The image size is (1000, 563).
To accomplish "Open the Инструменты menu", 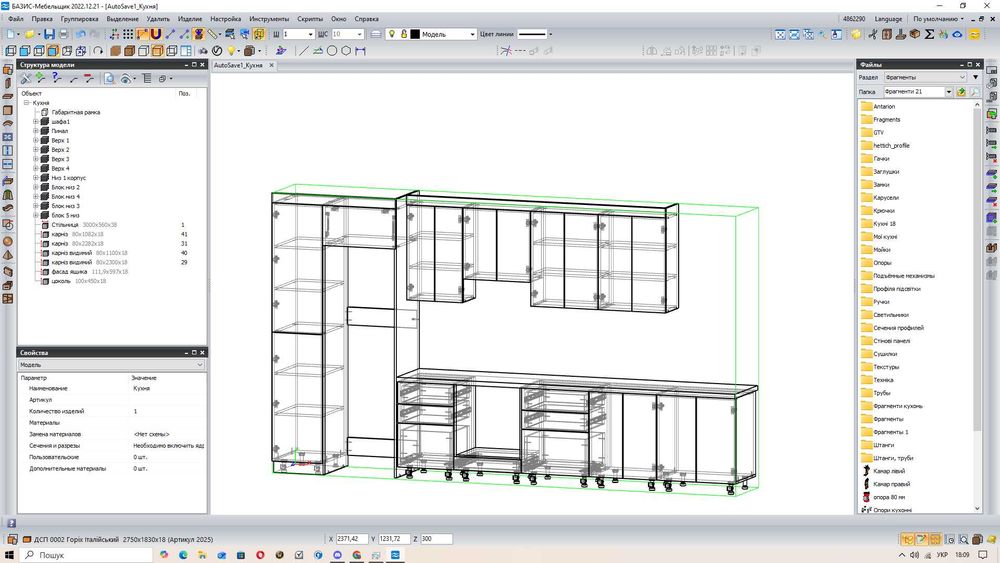I will (269, 18).
